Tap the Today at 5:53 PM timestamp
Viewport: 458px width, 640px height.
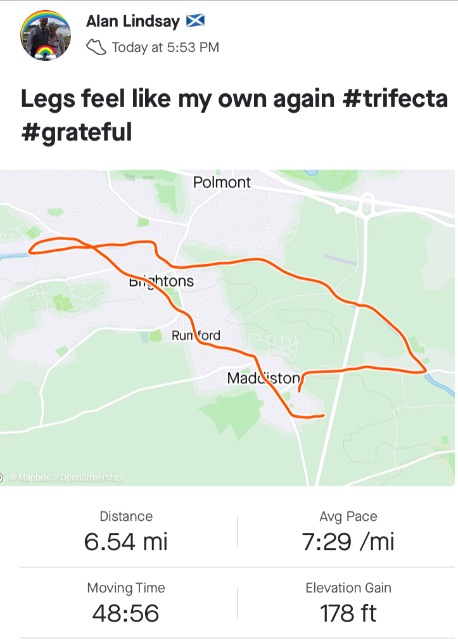(165, 47)
